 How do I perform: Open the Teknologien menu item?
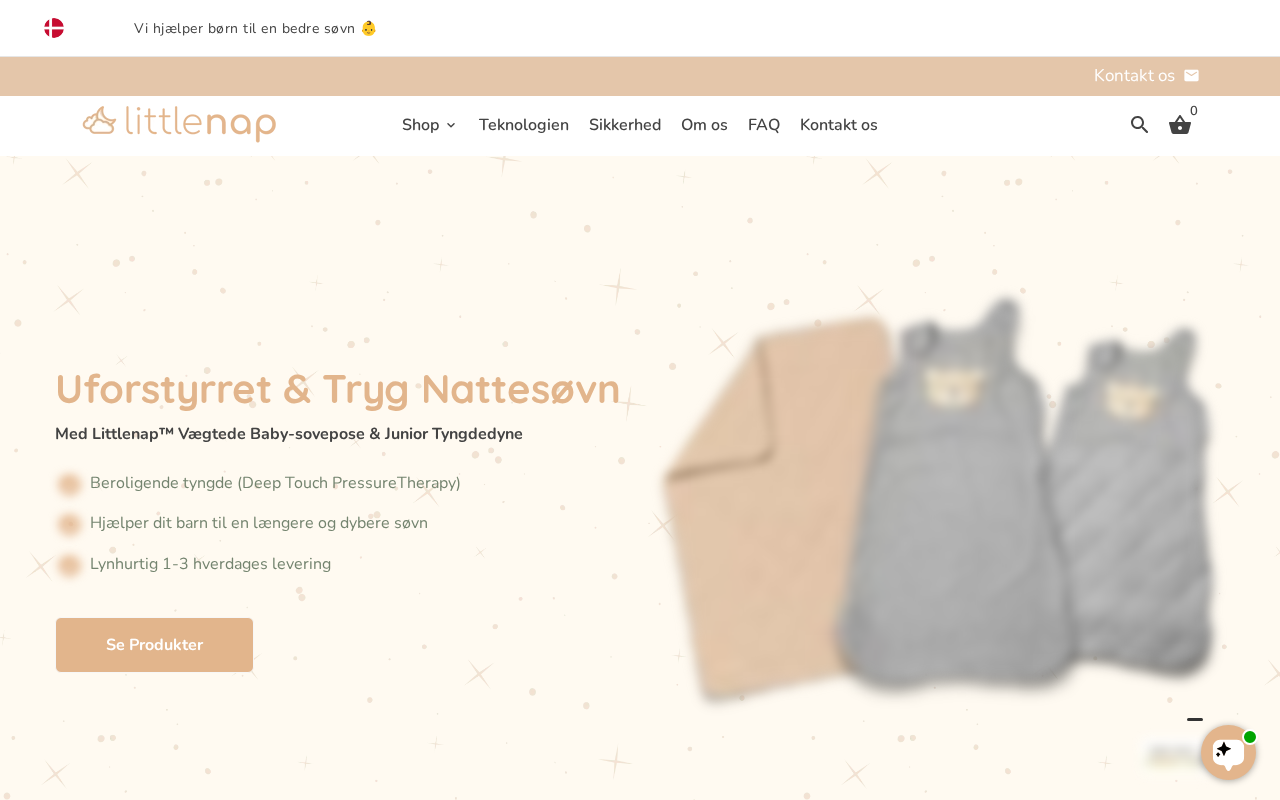[x=524, y=125]
